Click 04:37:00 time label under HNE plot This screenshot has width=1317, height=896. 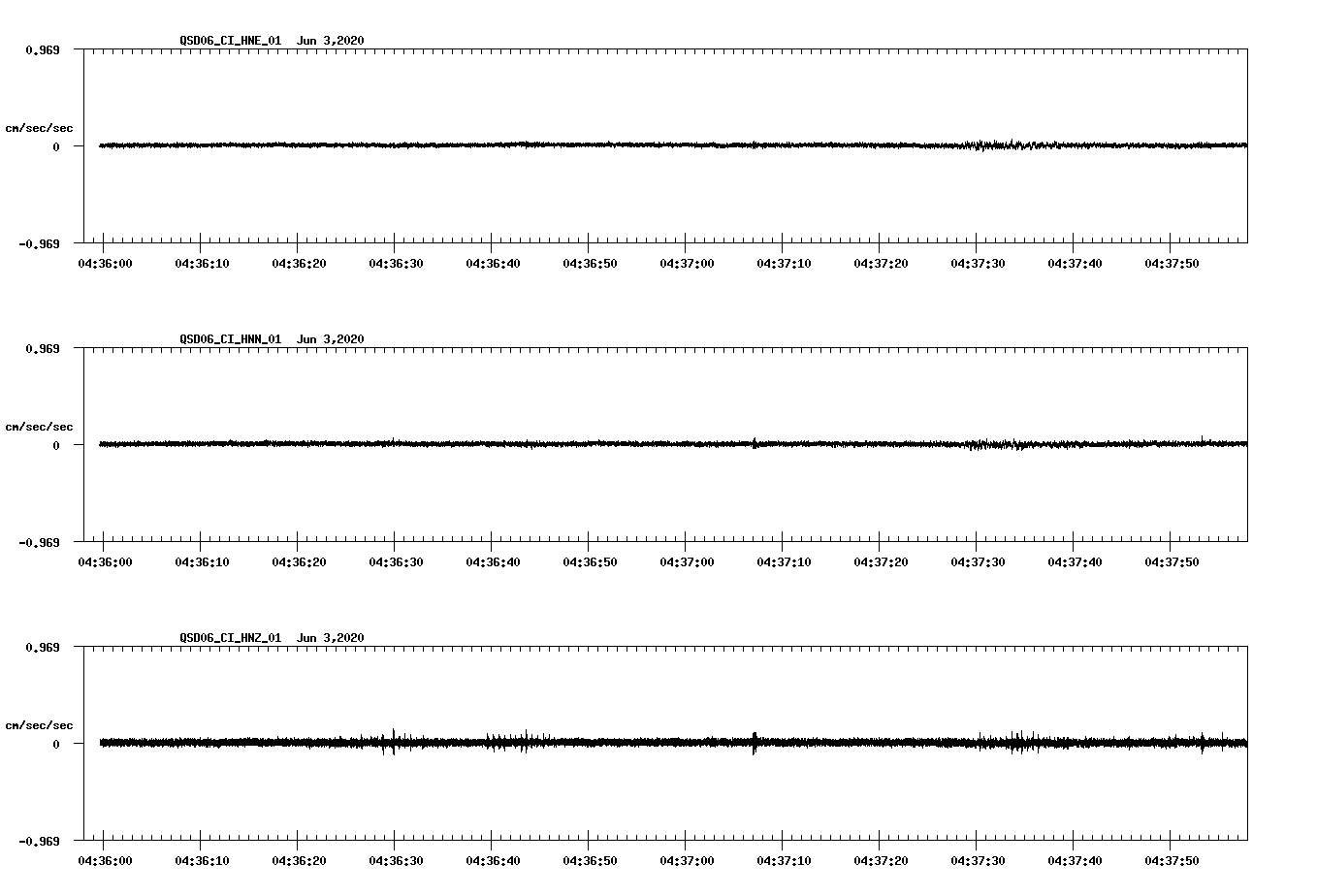687,264
